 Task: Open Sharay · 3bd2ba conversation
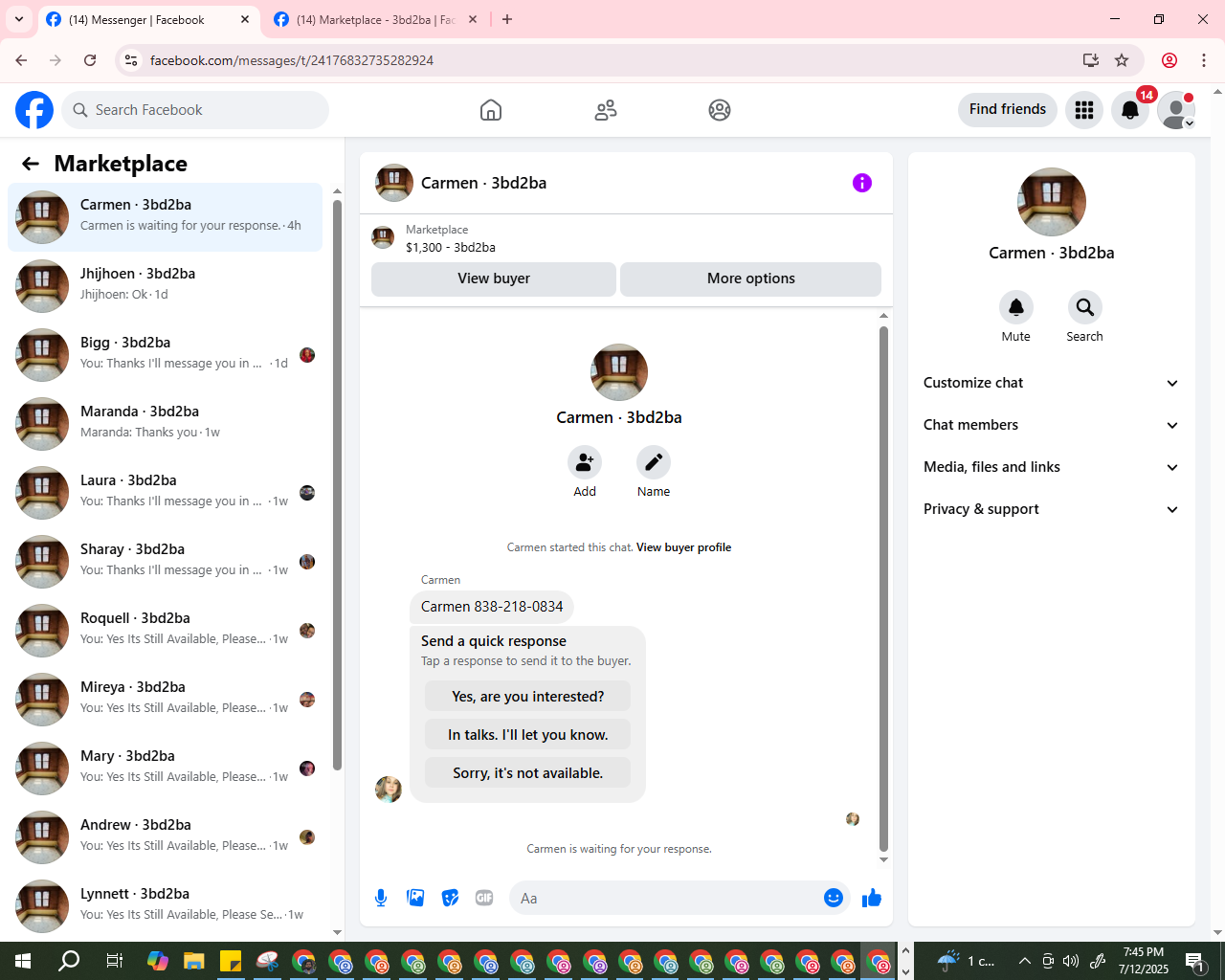point(165,562)
